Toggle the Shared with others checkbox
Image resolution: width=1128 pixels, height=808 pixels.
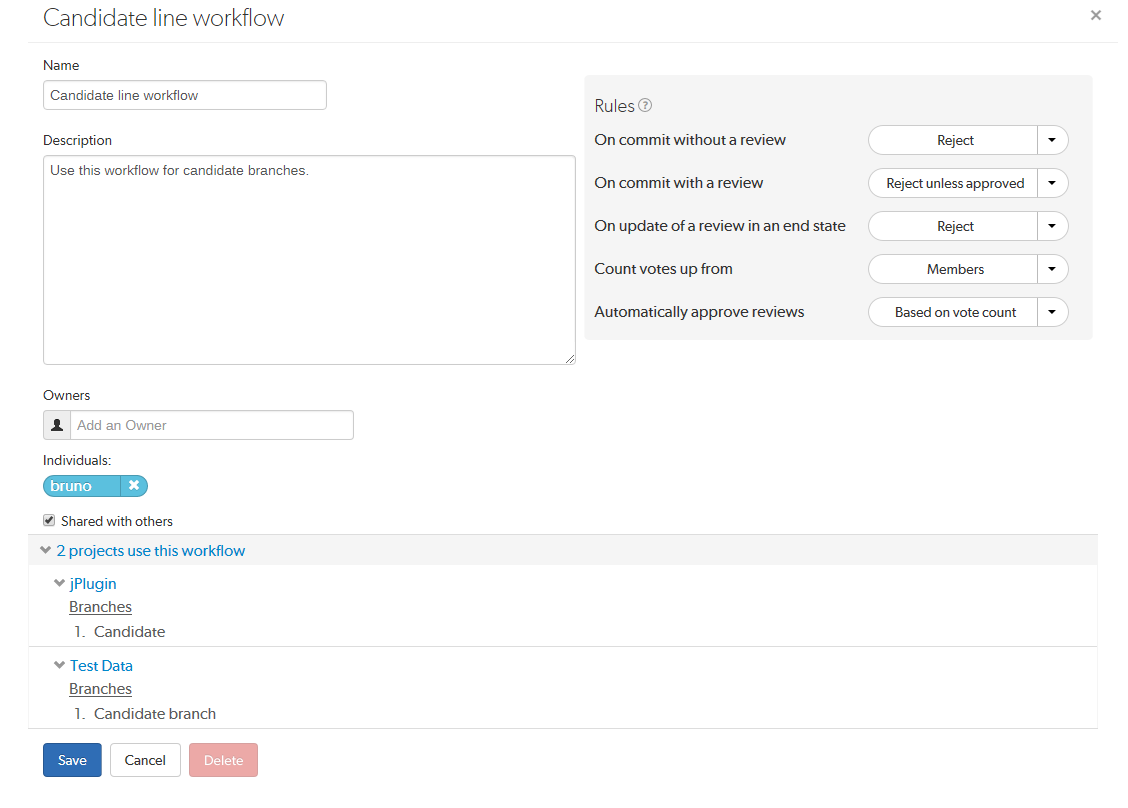pyautogui.click(x=49, y=520)
